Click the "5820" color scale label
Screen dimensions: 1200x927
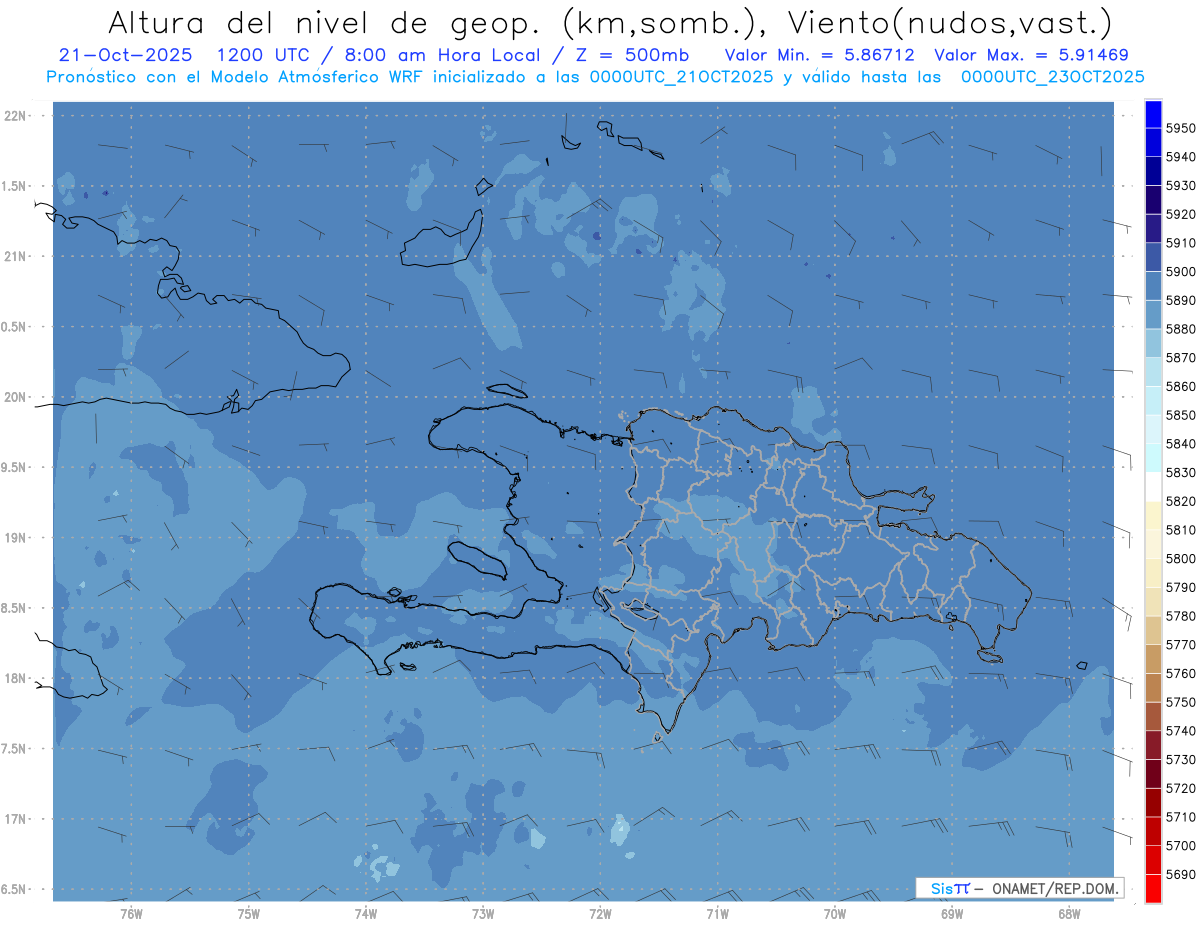[1181, 501]
